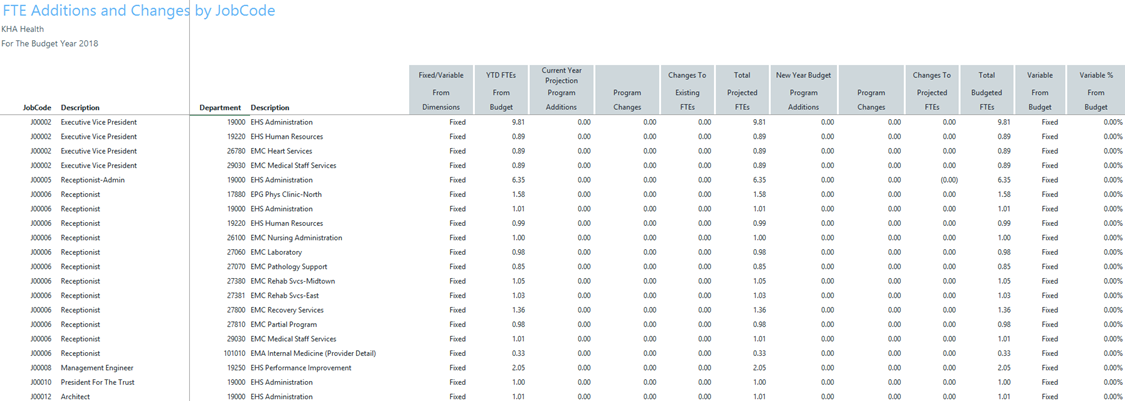This screenshot has height=401, width=1125.
Task: Select the Total Budgeted FTEs column header
Action: coord(986,91)
